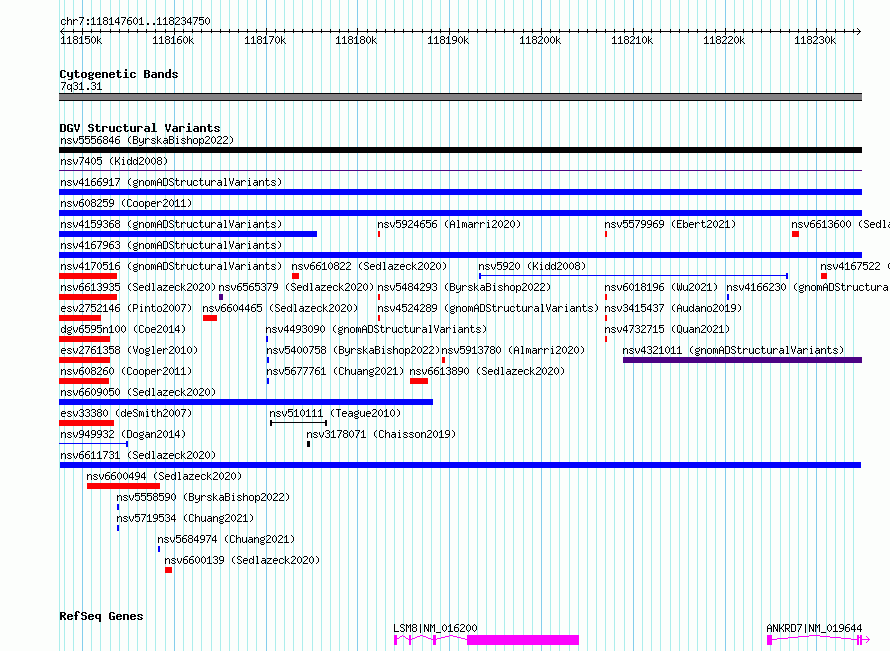Select nsv5484293 (ByrskaBishop2022) label
Image resolution: width=890 pixels, height=651 pixels.
click(464, 287)
